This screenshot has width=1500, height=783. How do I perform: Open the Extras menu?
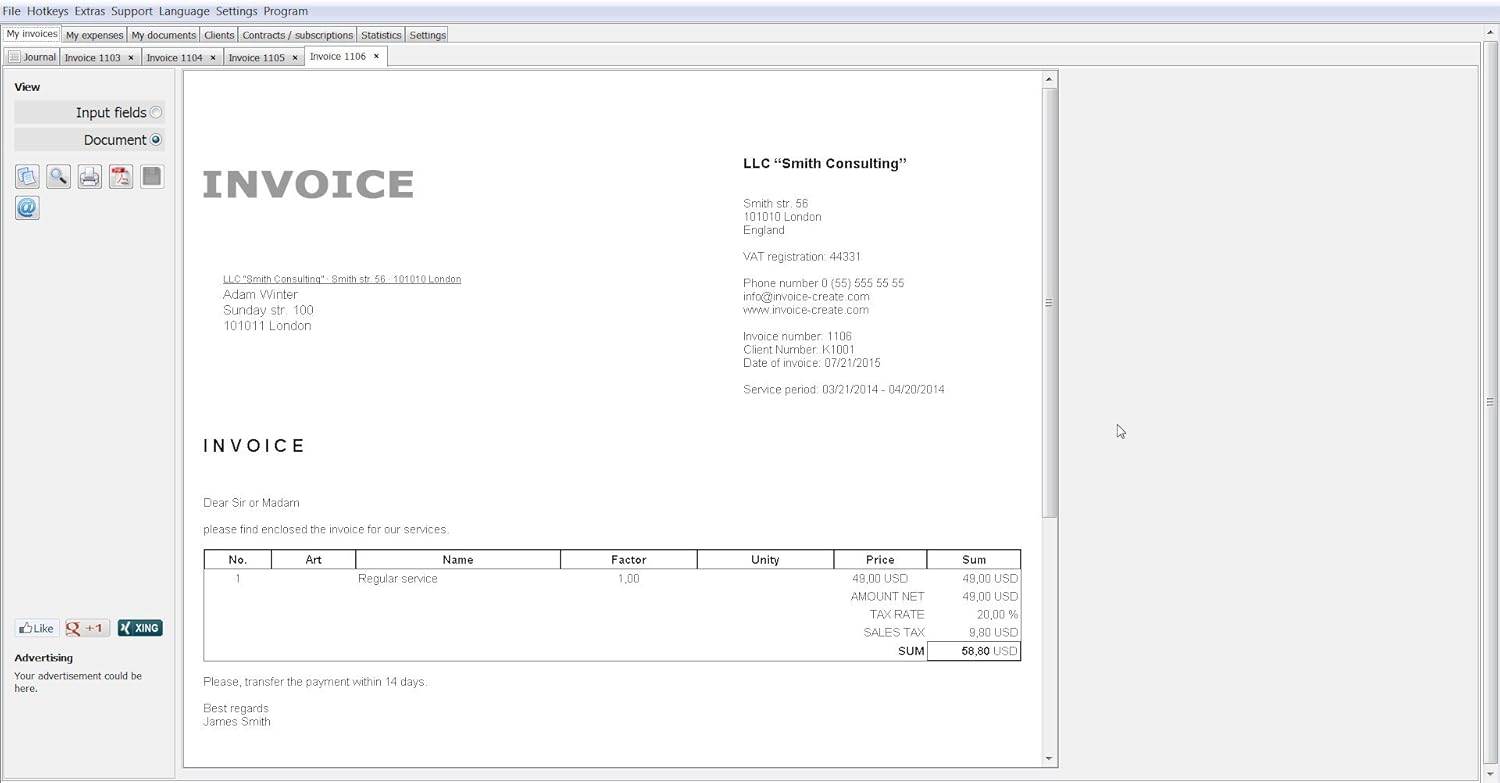point(89,11)
